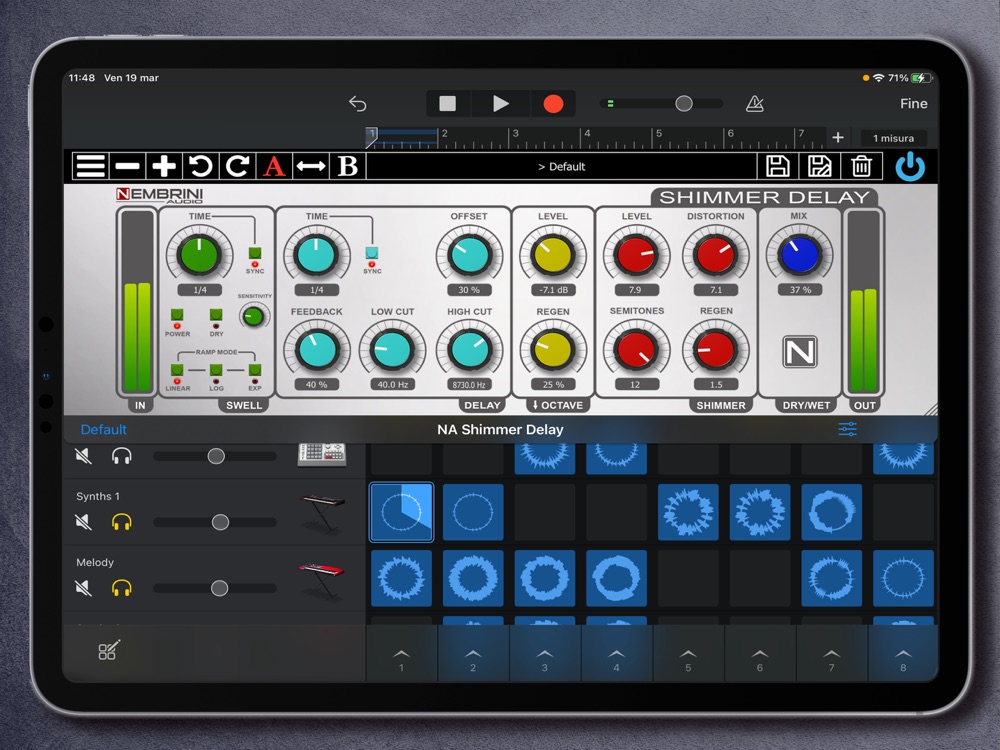Mute the Melody track

83,588
